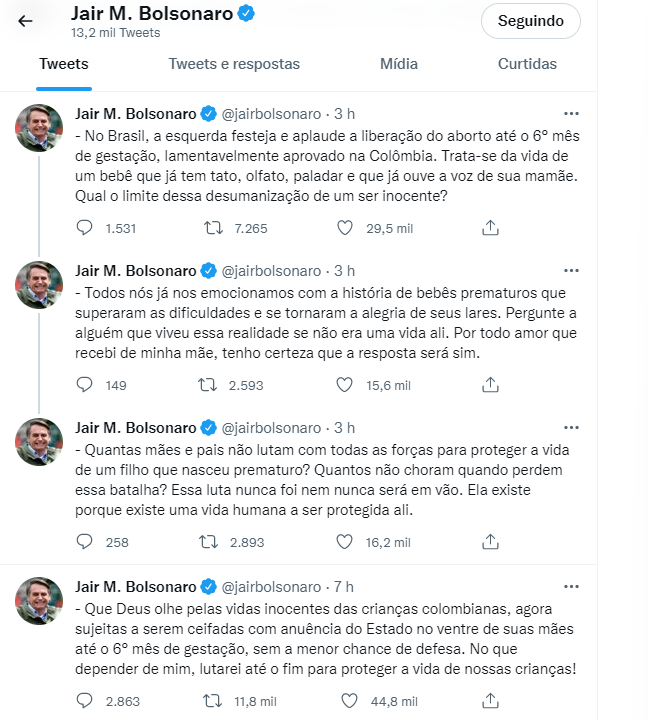Open the Curtidas tab
The width and height of the screenshot is (648, 720).
527,64
